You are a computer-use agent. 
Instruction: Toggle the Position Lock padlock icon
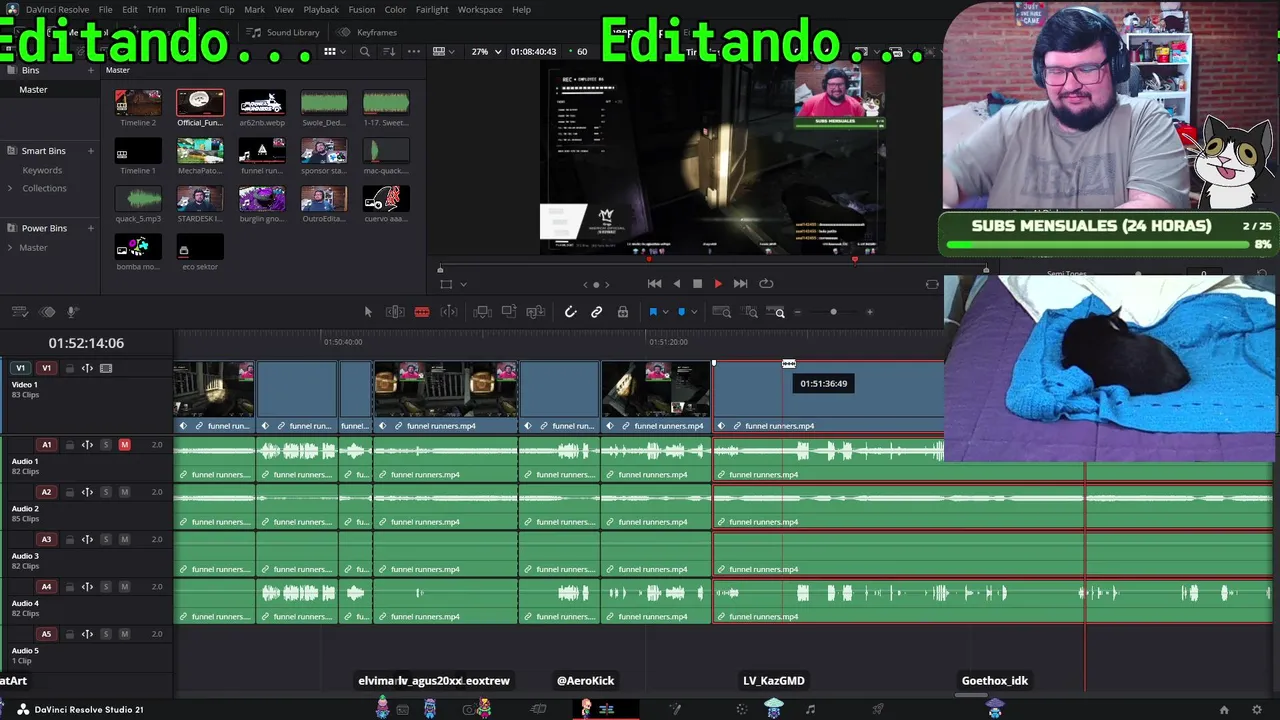pos(623,312)
